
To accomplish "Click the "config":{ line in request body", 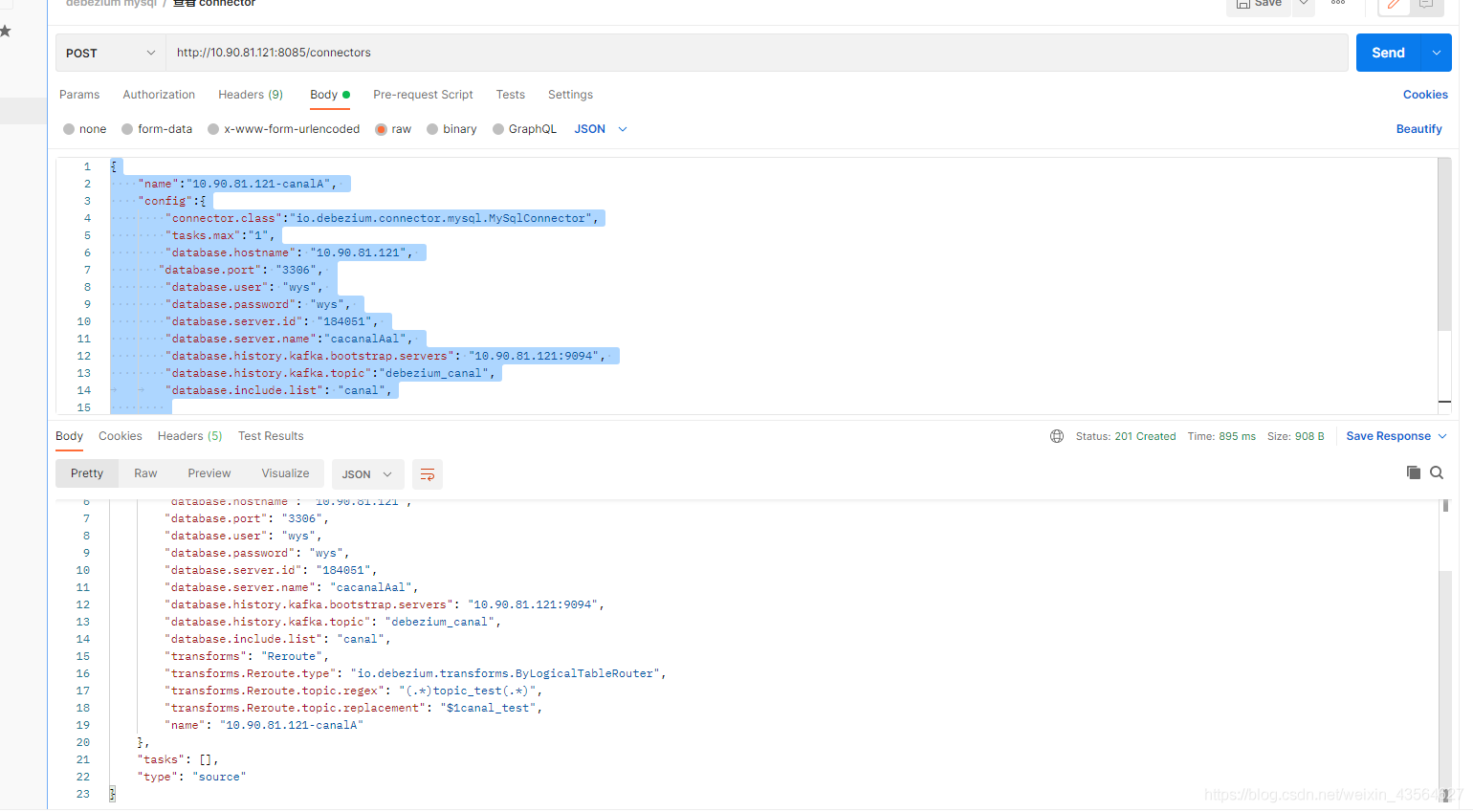I will [x=172, y=201].
